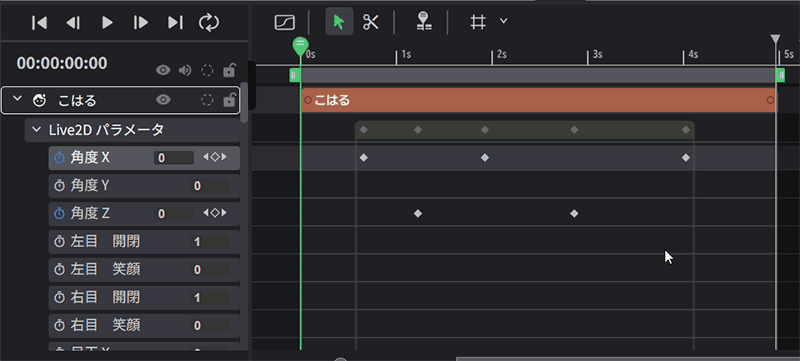Viewport: 800px width, 361px height.
Task: Select the arrow selection tool
Action: pyautogui.click(x=339, y=22)
